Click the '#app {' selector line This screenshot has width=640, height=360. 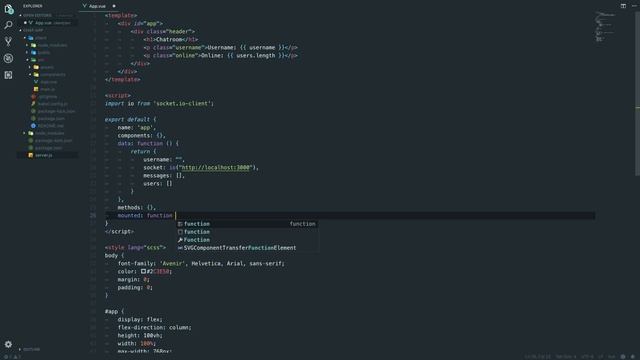pyautogui.click(x=114, y=311)
